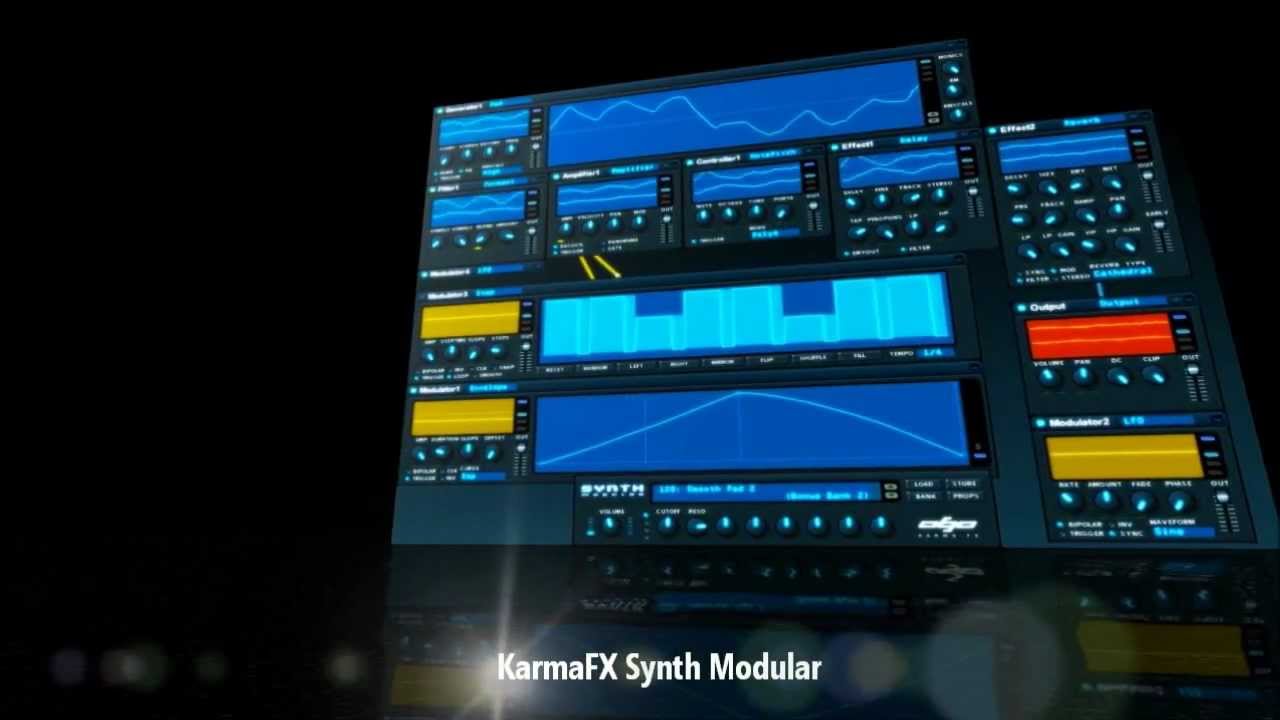The width and height of the screenshot is (1280, 720).
Task: Open the REVERB TYPE dropdown showing Cathedral
Action: pyautogui.click(x=1122, y=272)
